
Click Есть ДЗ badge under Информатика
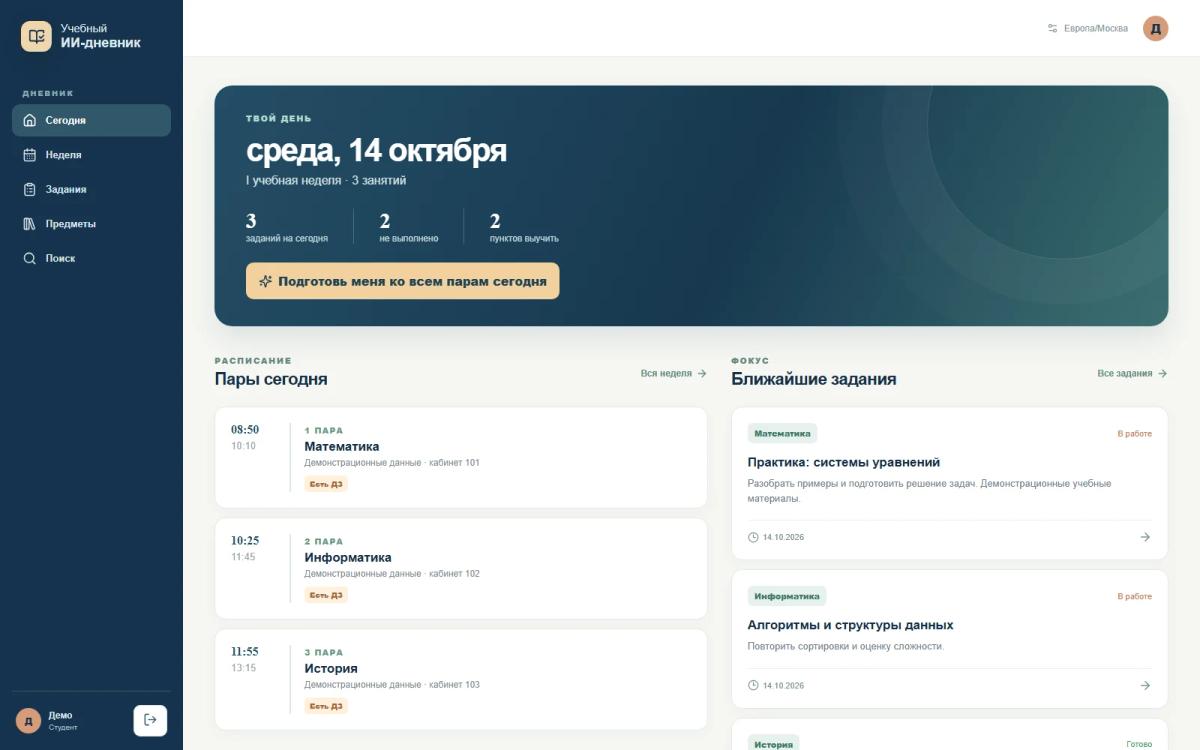pos(326,595)
